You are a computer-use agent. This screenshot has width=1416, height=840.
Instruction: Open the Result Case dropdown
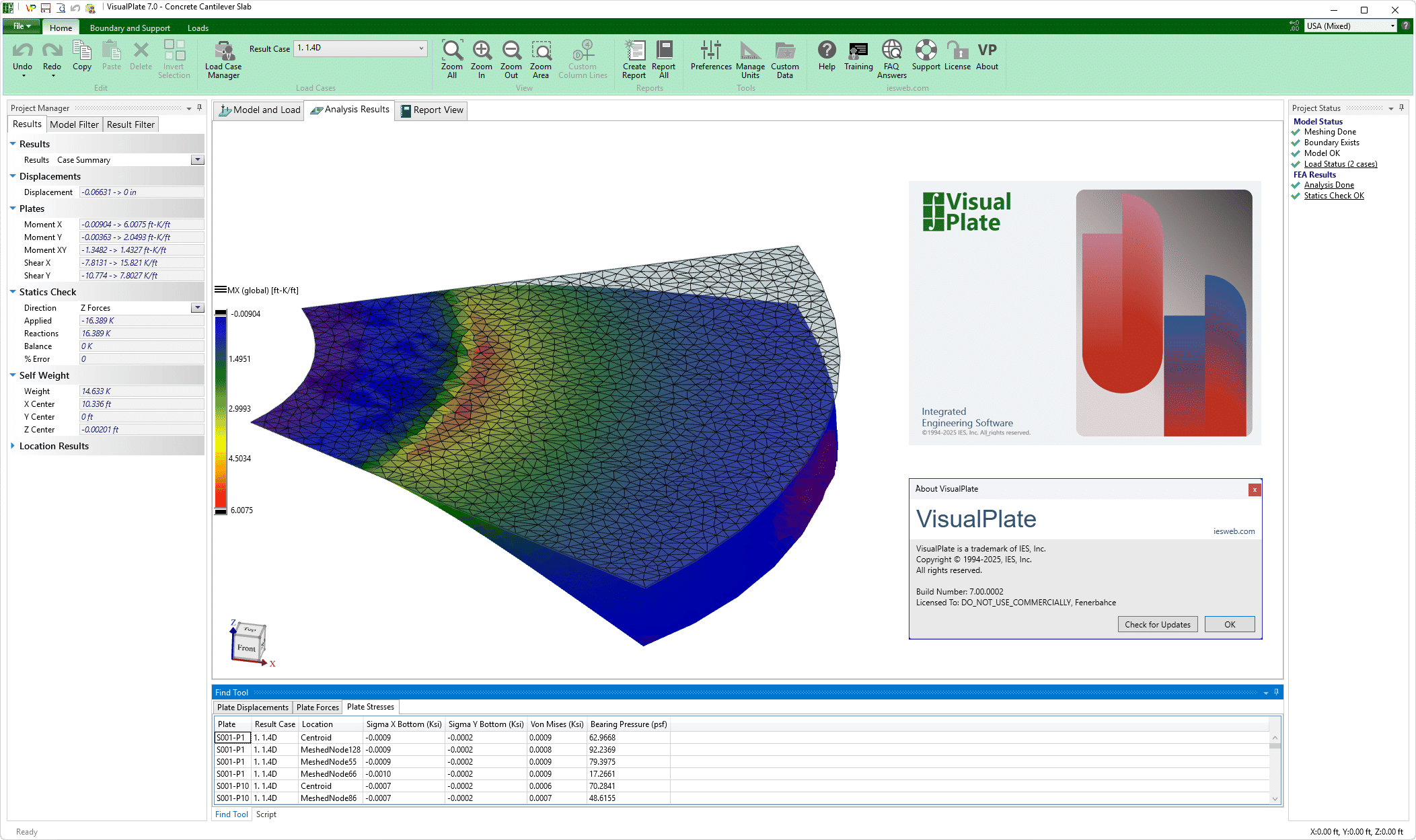421,48
